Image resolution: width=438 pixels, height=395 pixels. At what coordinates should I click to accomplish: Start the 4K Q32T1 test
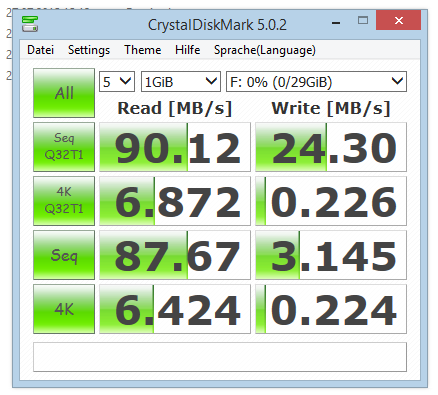tap(64, 201)
